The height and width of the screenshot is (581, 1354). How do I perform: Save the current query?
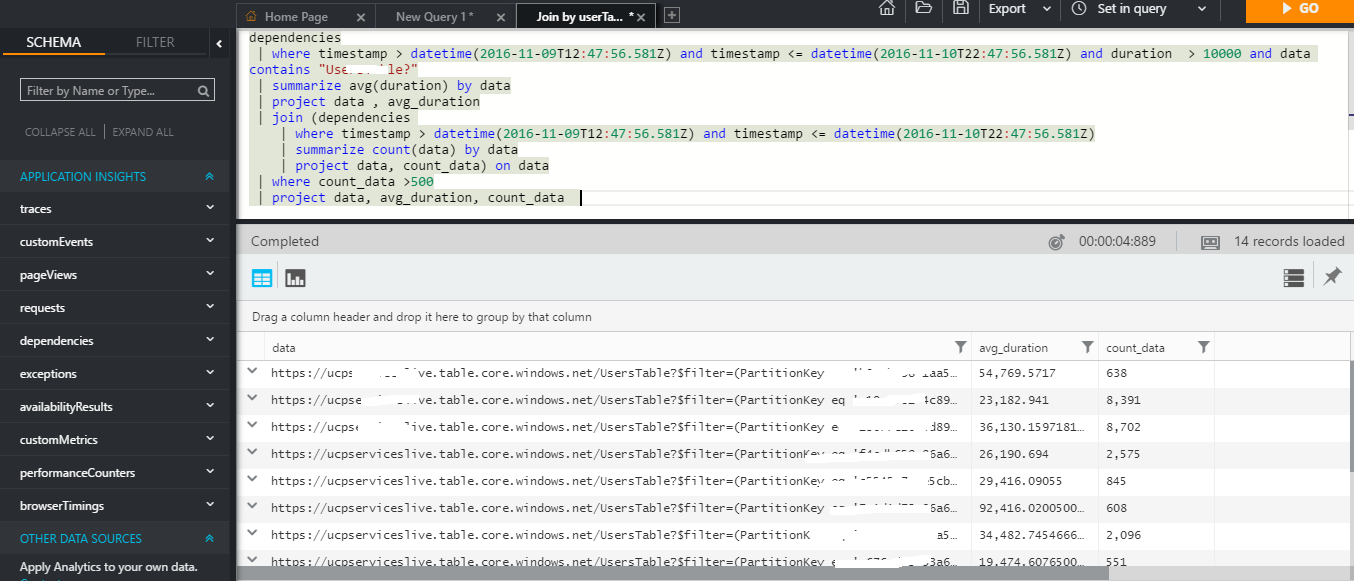pos(959,10)
